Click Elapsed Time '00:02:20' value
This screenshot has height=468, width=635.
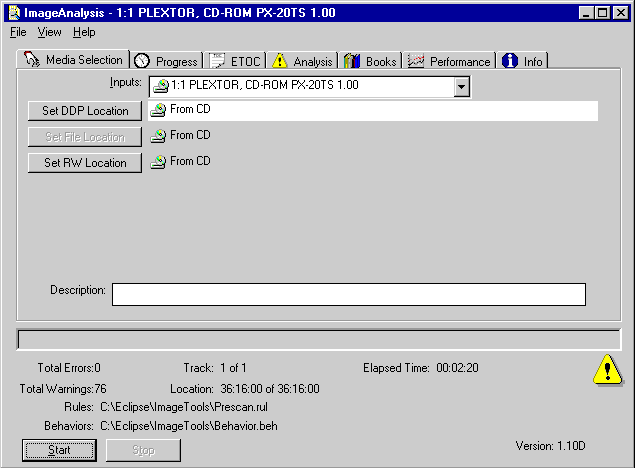coord(458,368)
